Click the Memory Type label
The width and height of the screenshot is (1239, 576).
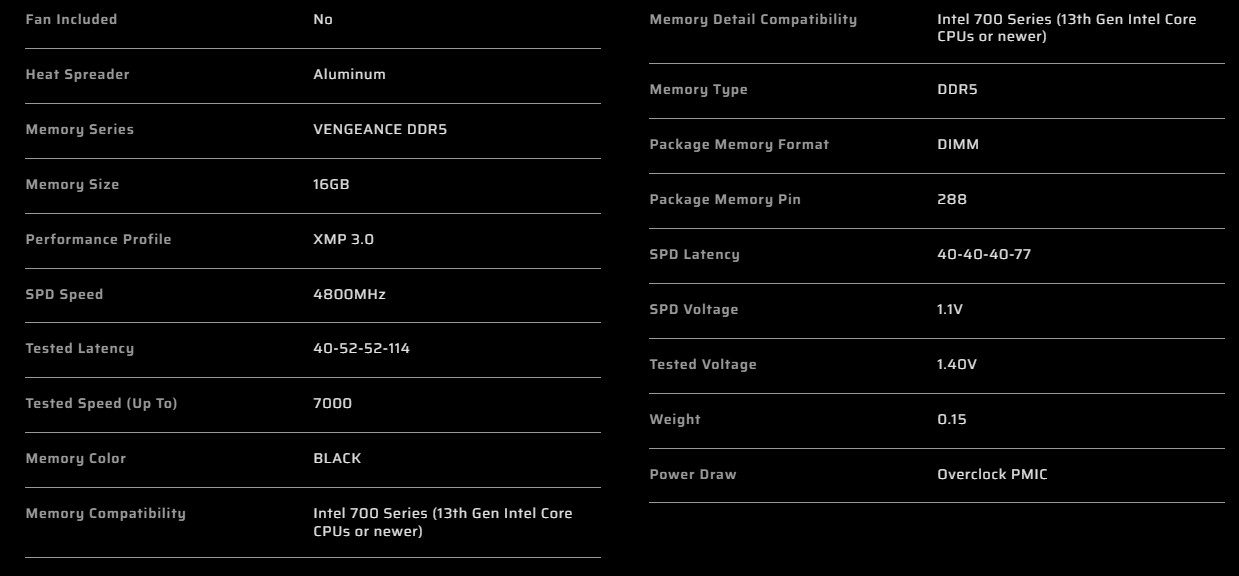coord(698,90)
